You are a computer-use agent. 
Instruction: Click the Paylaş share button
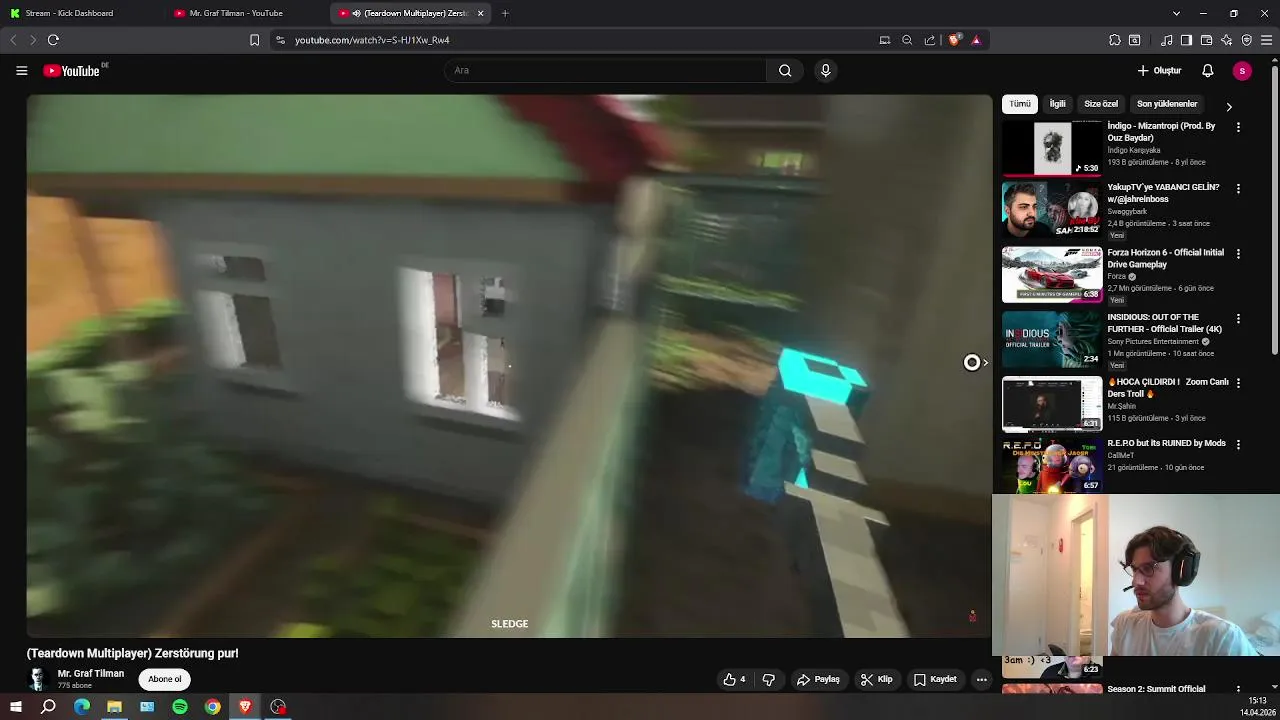(818, 679)
